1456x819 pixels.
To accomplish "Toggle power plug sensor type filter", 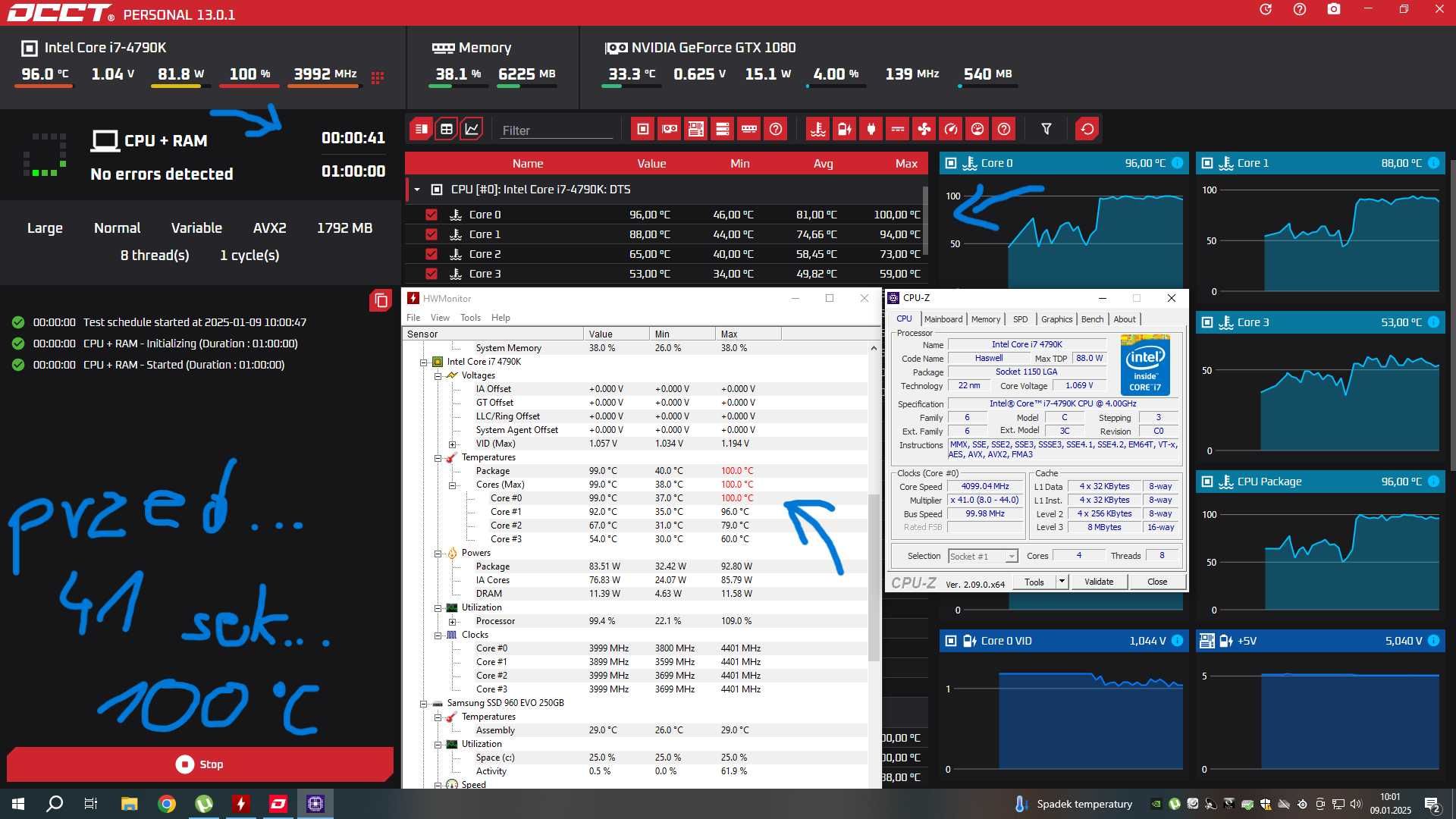I will 871,129.
